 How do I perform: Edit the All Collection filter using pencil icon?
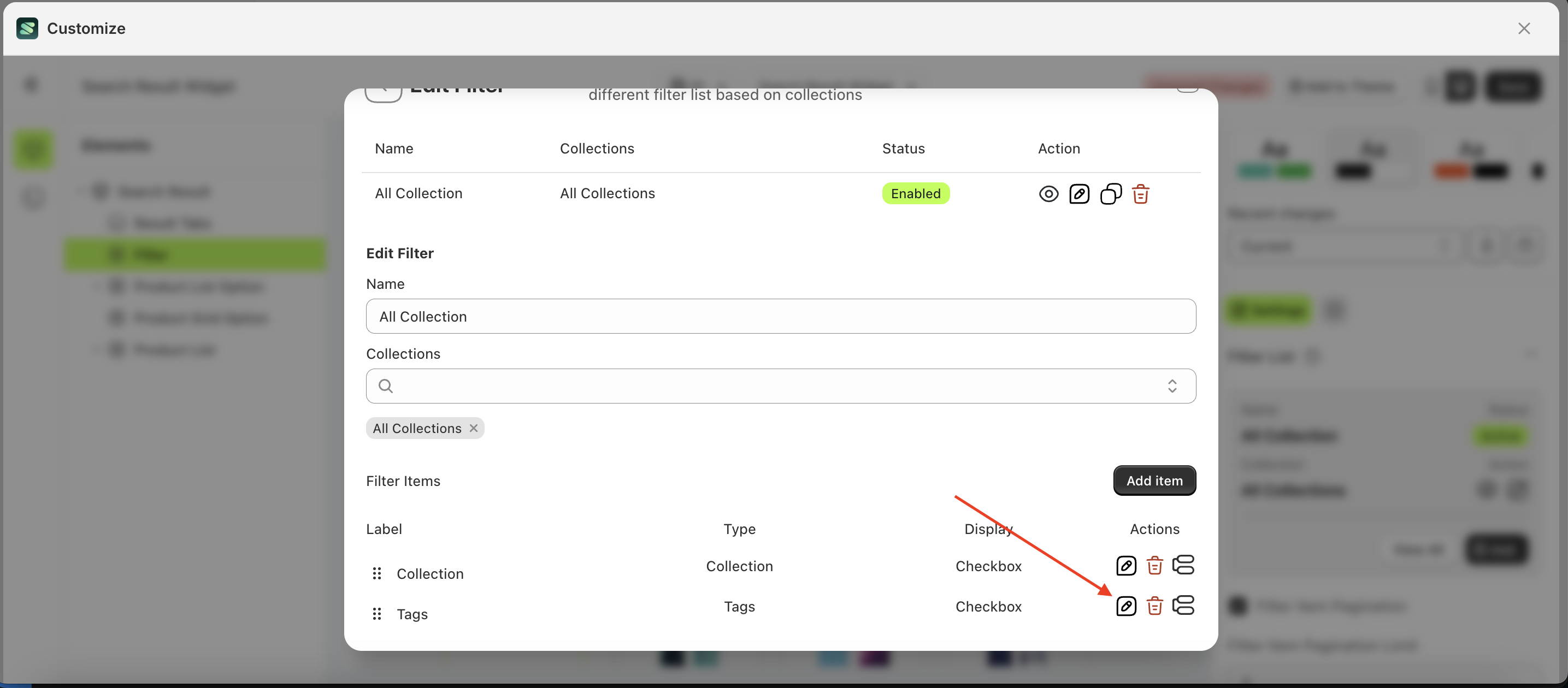(x=1080, y=193)
